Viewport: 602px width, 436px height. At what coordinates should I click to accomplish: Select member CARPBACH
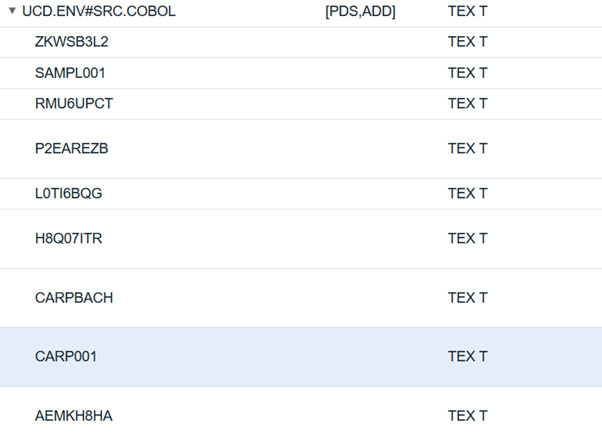73,297
